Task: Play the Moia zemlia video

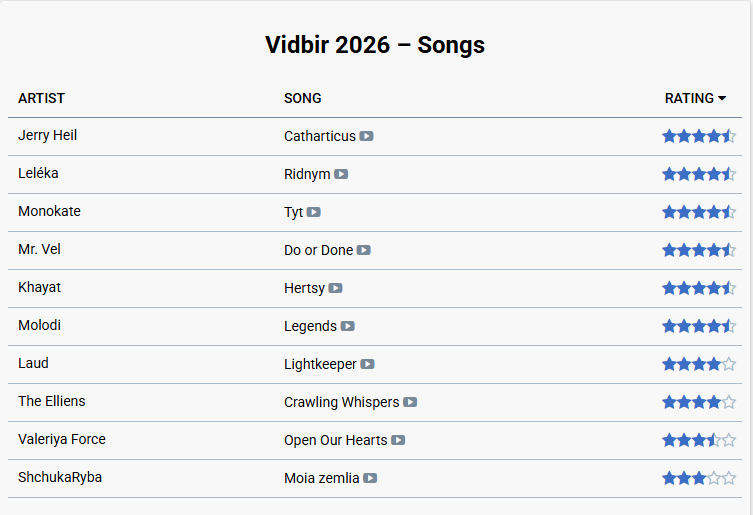Action: click(370, 478)
